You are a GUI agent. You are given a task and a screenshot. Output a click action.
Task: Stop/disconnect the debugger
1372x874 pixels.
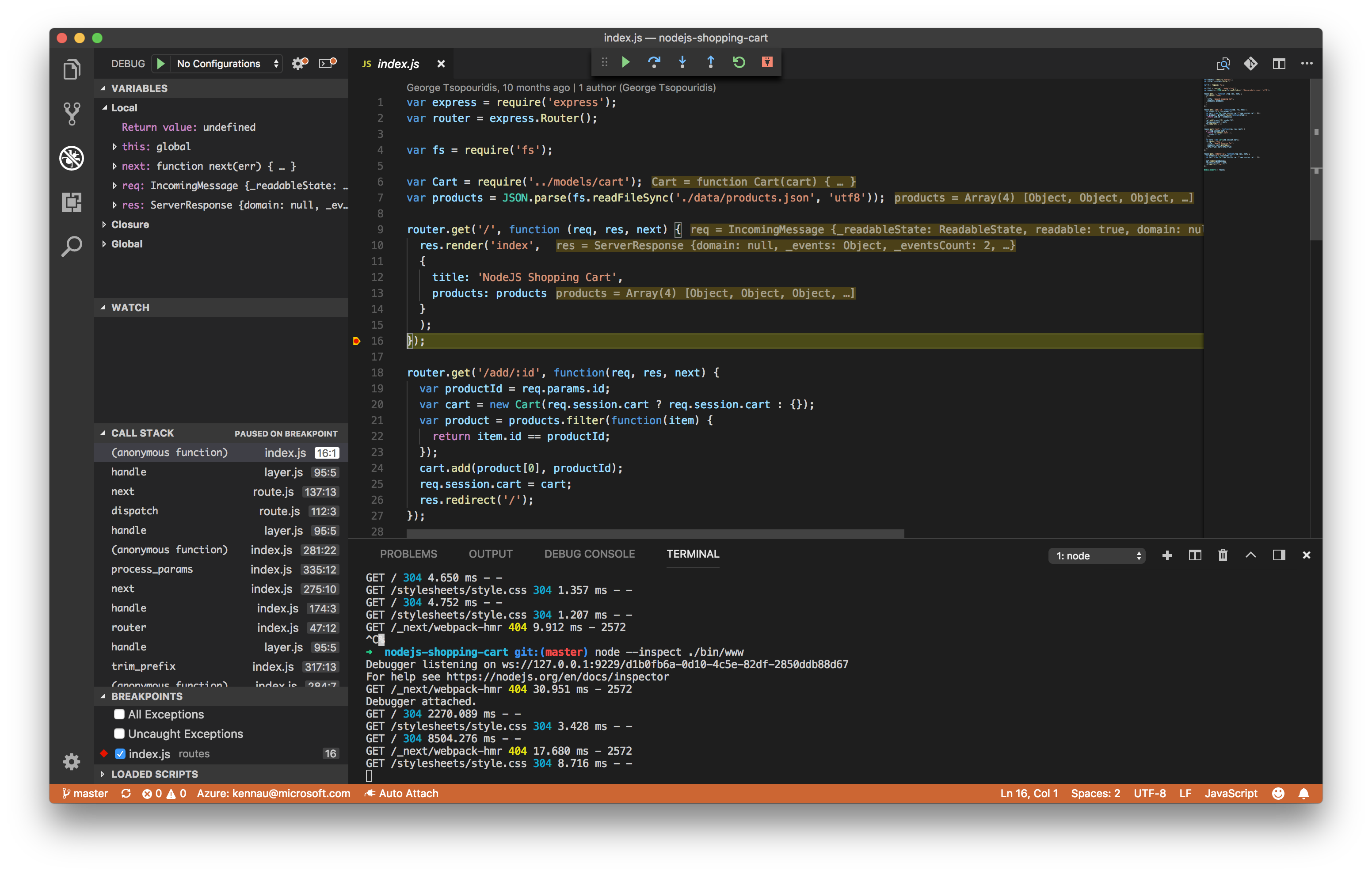tap(767, 62)
